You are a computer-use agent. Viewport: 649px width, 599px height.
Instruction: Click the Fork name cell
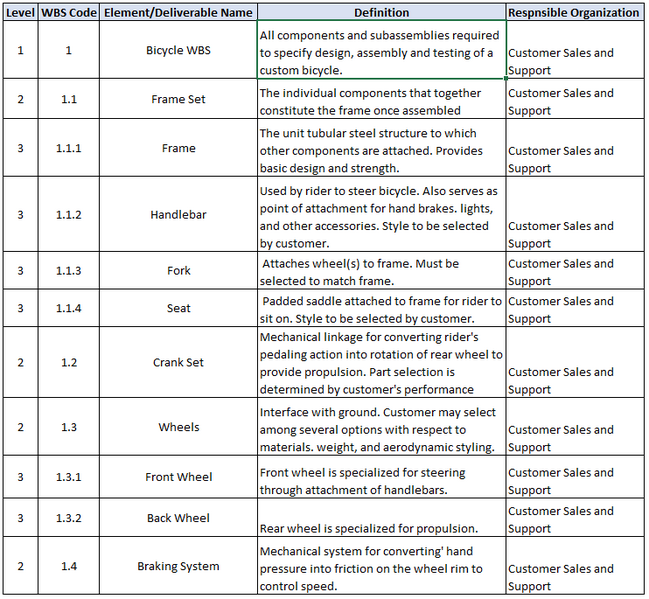[x=178, y=270]
